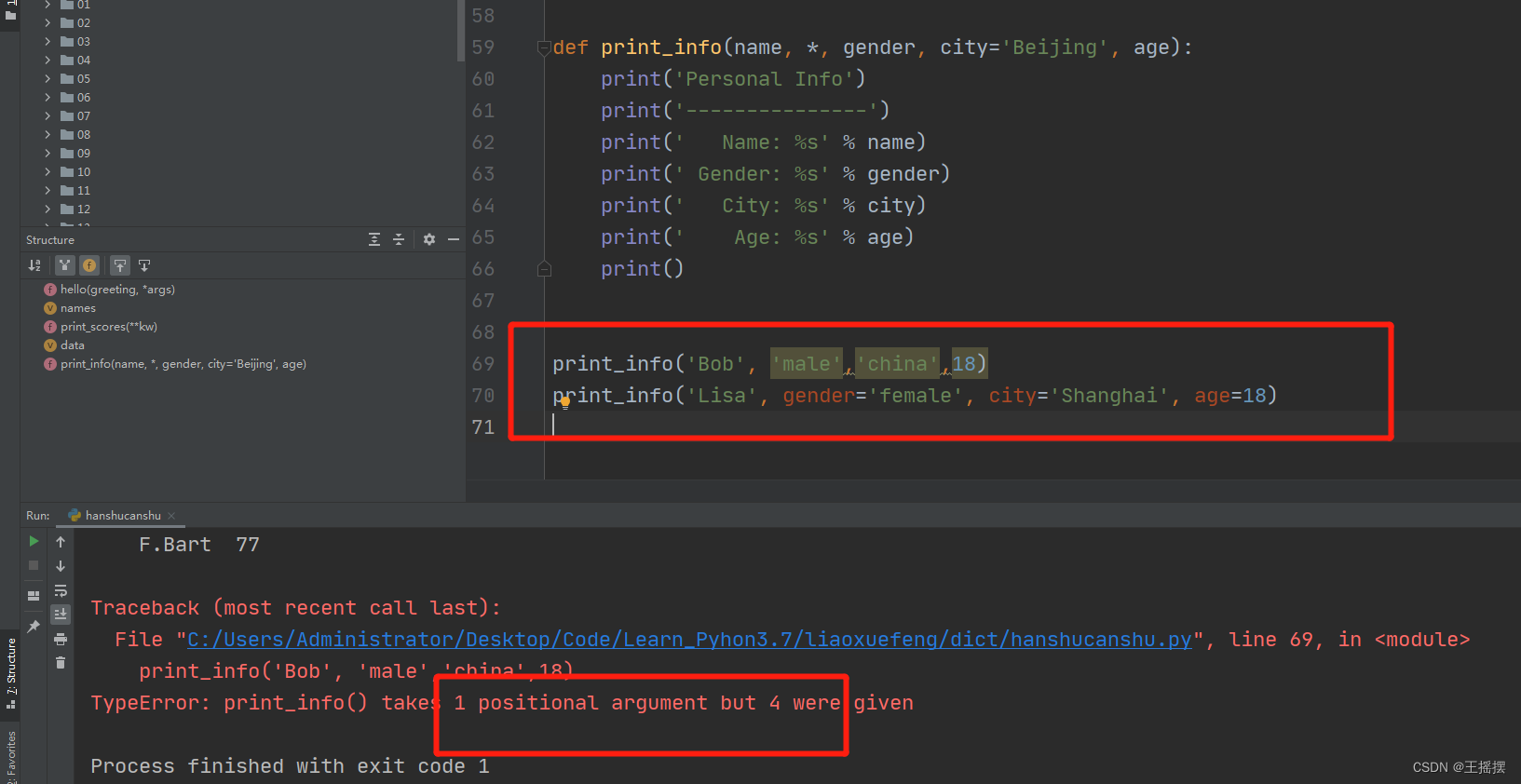Click Restore Layout icon in Run toolbar

(x=34, y=595)
